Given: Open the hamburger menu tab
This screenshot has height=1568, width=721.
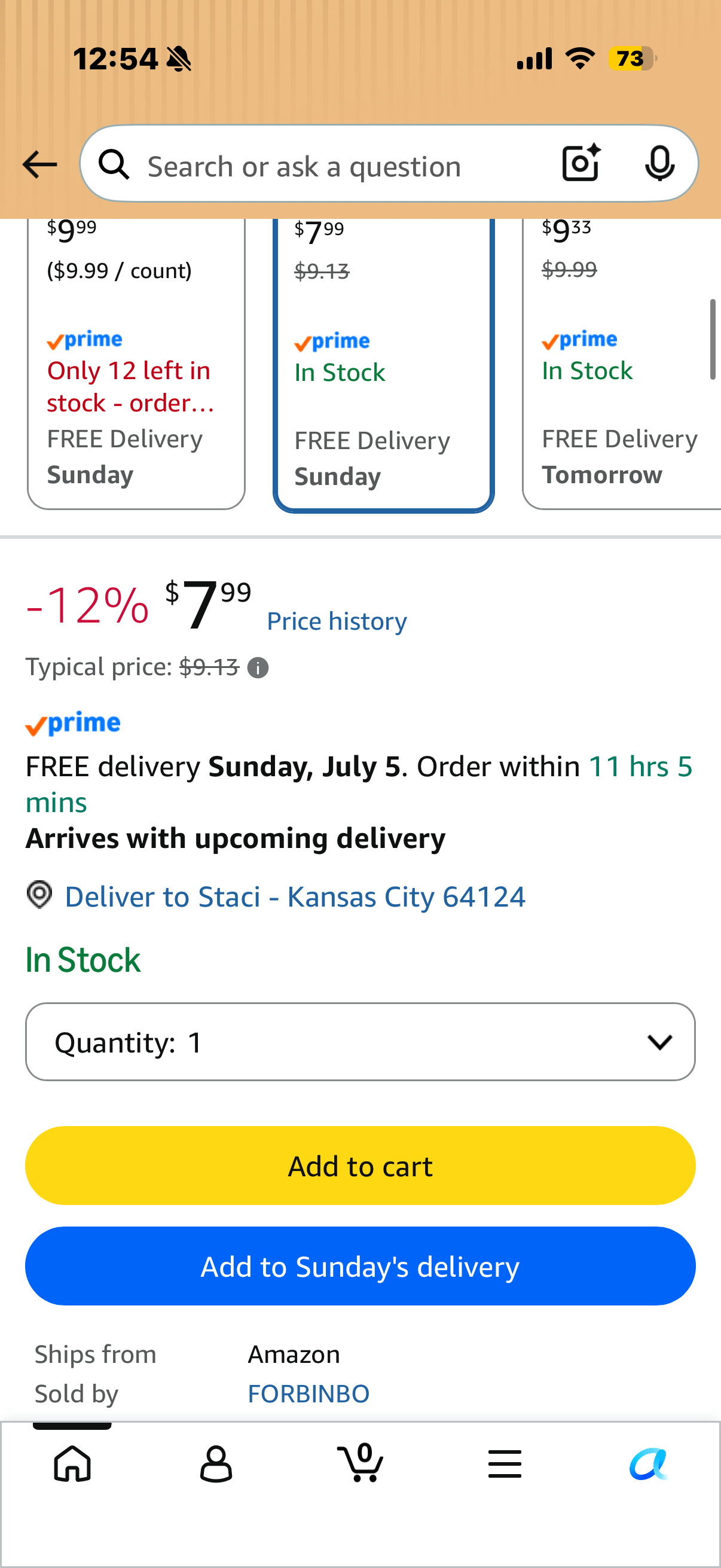Looking at the screenshot, I should 505,1464.
